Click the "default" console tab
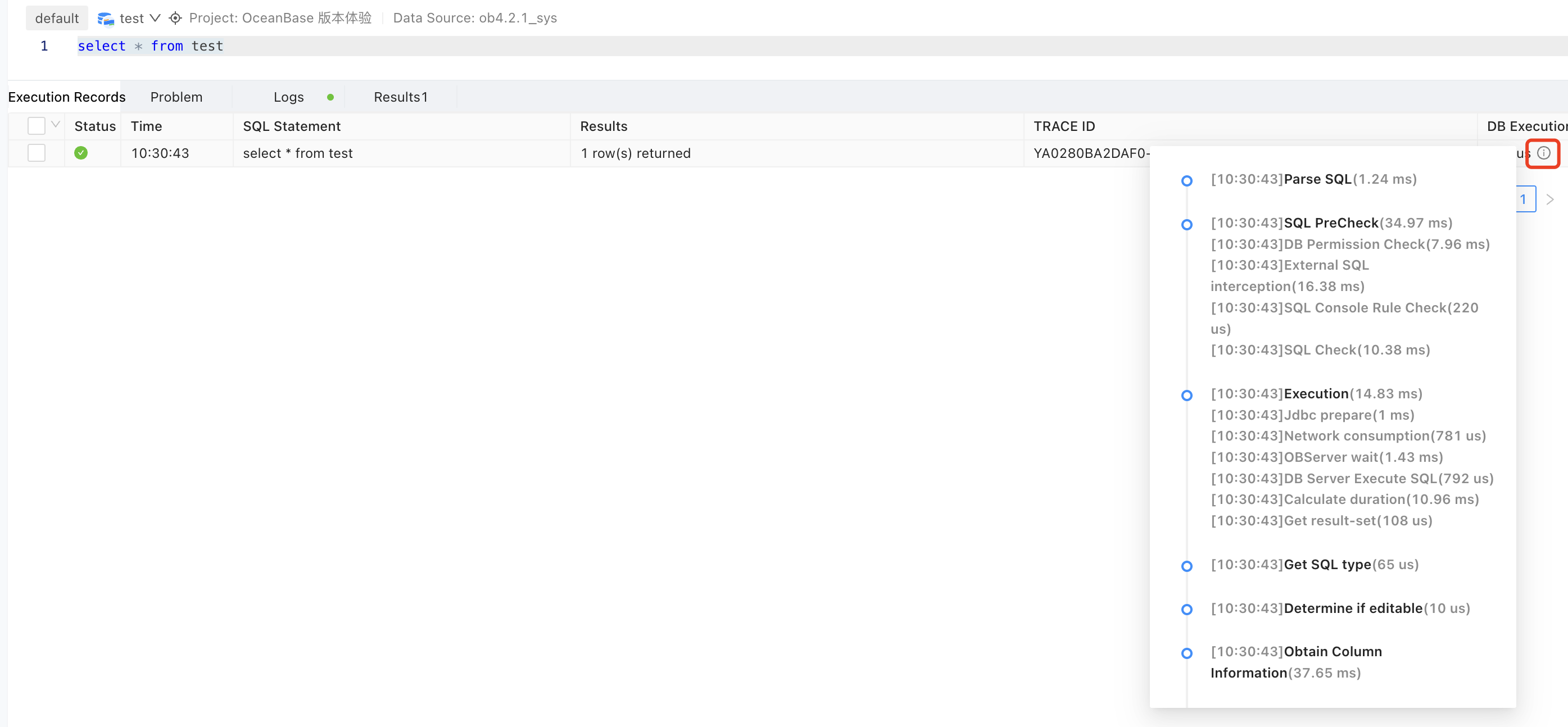 [x=57, y=17]
